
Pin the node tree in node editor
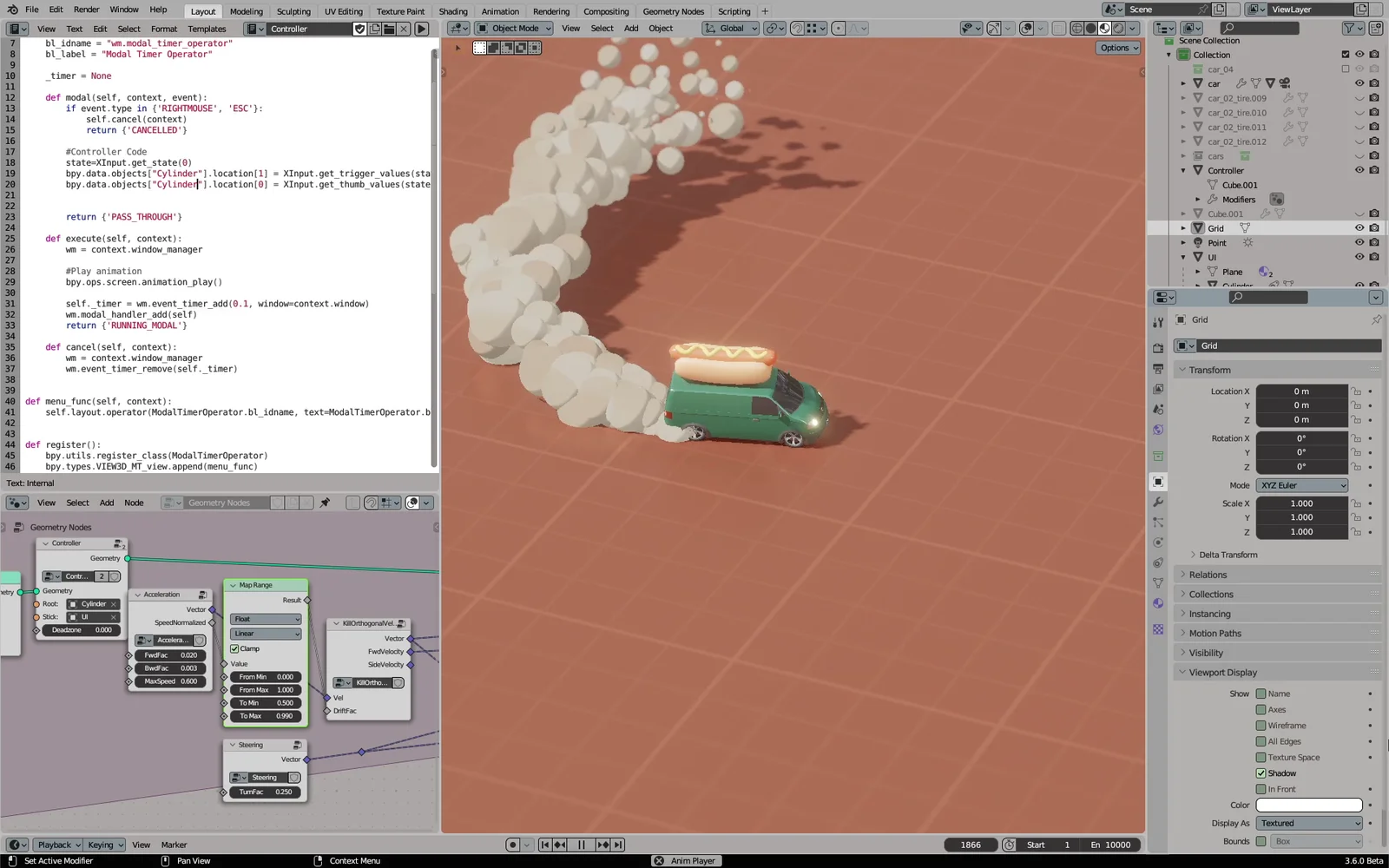pyautogui.click(x=325, y=503)
